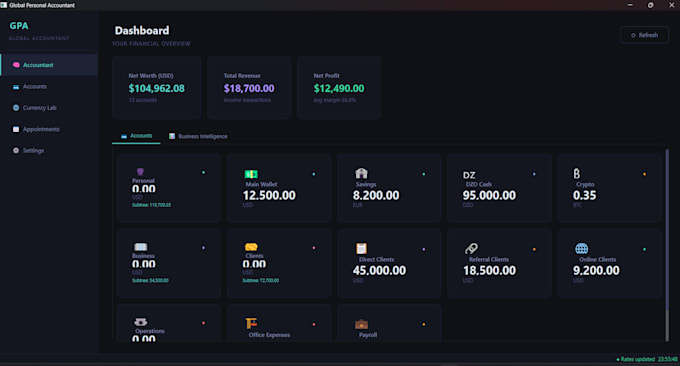Image resolution: width=680 pixels, height=366 pixels.
Task: Open the Accounts page from sidebar
Action: [49, 87]
